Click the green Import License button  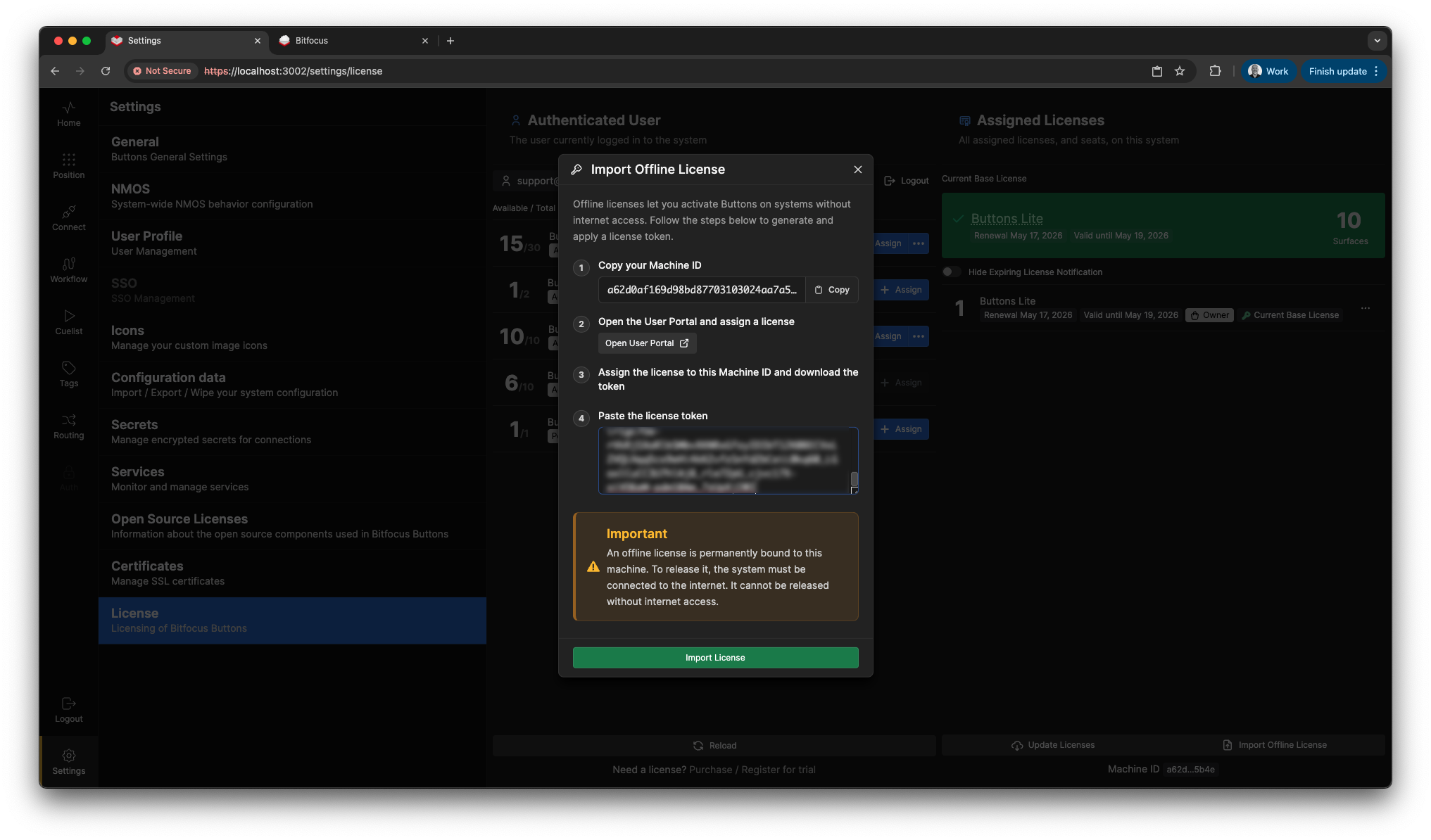tap(715, 658)
